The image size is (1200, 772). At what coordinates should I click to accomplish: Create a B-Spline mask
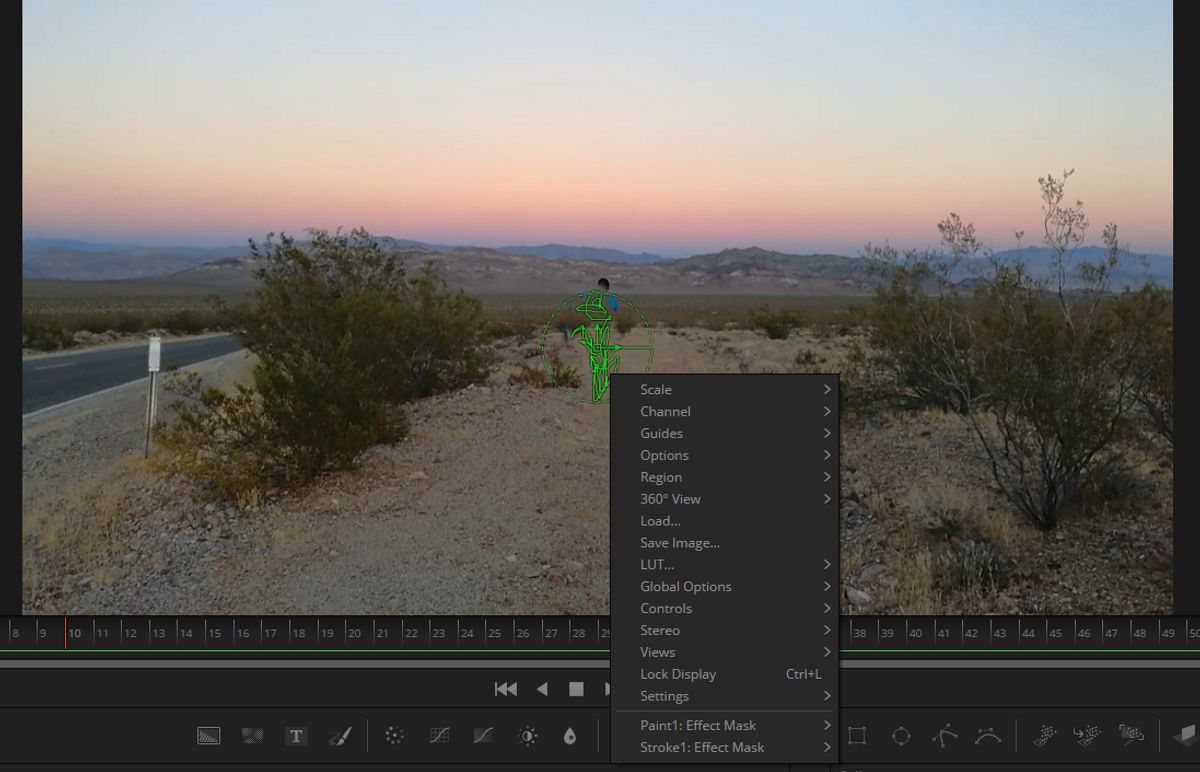pyautogui.click(x=987, y=735)
